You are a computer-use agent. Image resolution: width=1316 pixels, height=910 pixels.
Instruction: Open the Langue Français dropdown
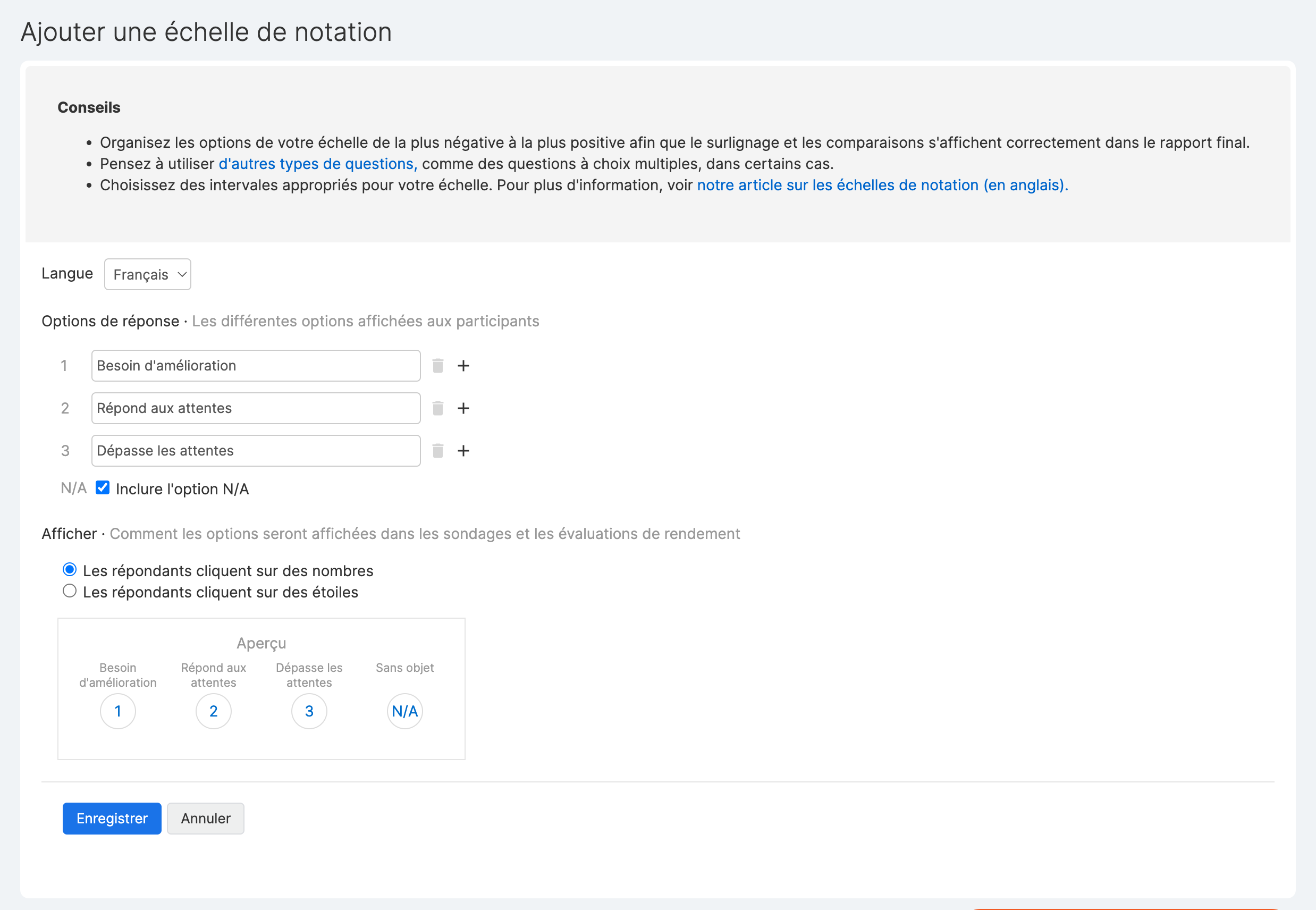click(x=148, y=274)
